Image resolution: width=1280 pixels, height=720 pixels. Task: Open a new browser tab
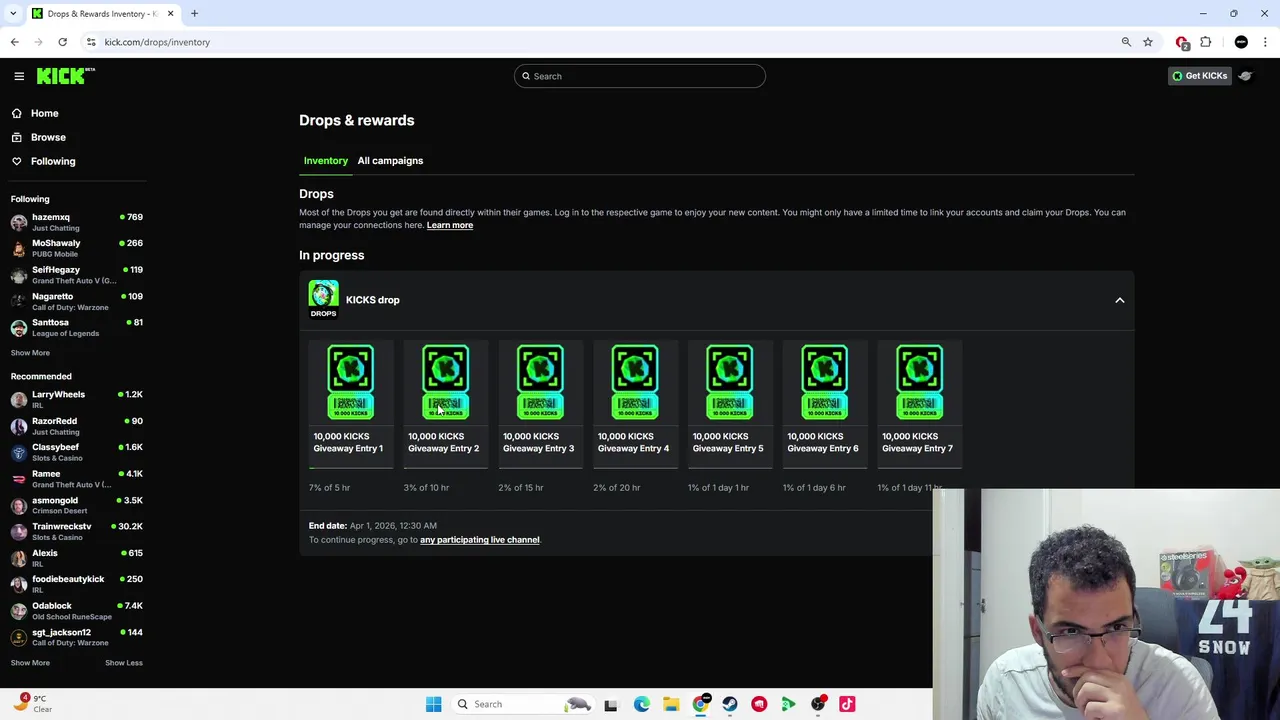(194, 14)
